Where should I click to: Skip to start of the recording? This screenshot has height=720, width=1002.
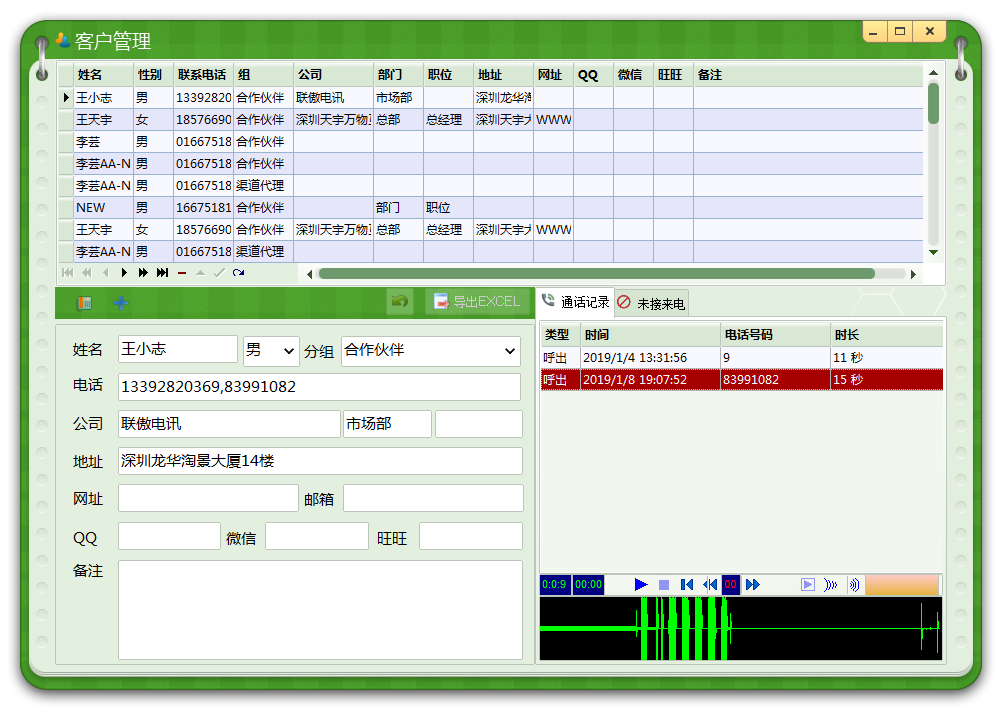[687, 585]
